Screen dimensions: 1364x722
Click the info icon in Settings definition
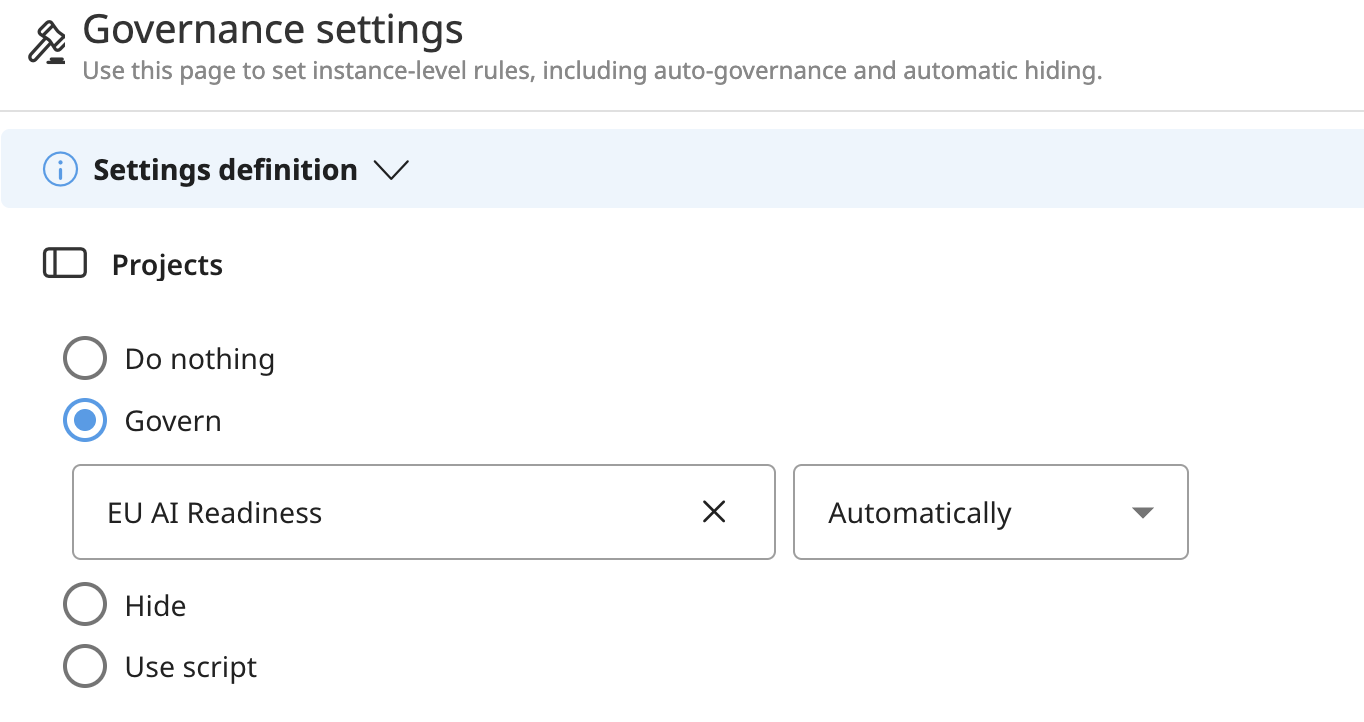pyautogui.click(x=60, y=170)
